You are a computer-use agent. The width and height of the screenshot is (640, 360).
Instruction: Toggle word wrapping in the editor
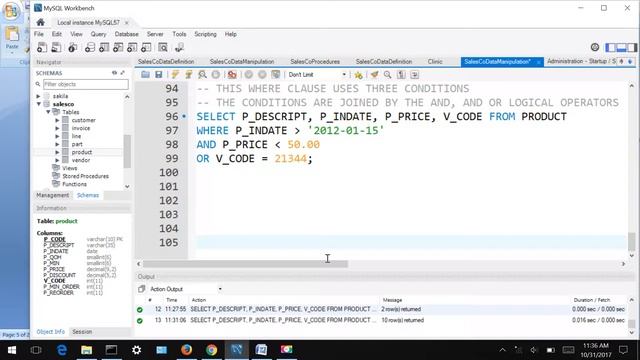[415, 75]
